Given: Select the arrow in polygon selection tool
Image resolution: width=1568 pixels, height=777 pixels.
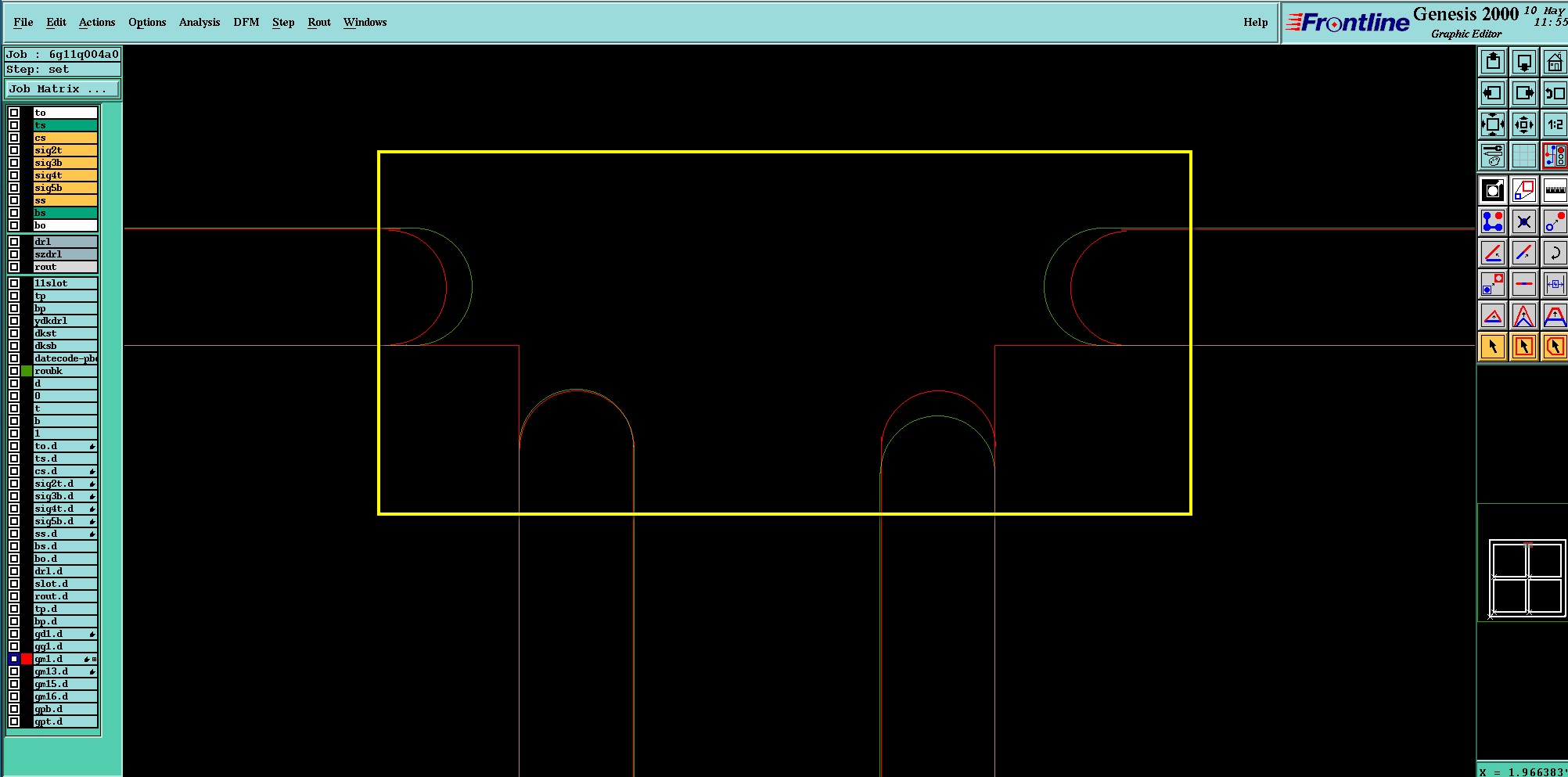Looking at the screenshot, I should point(1554,347).
